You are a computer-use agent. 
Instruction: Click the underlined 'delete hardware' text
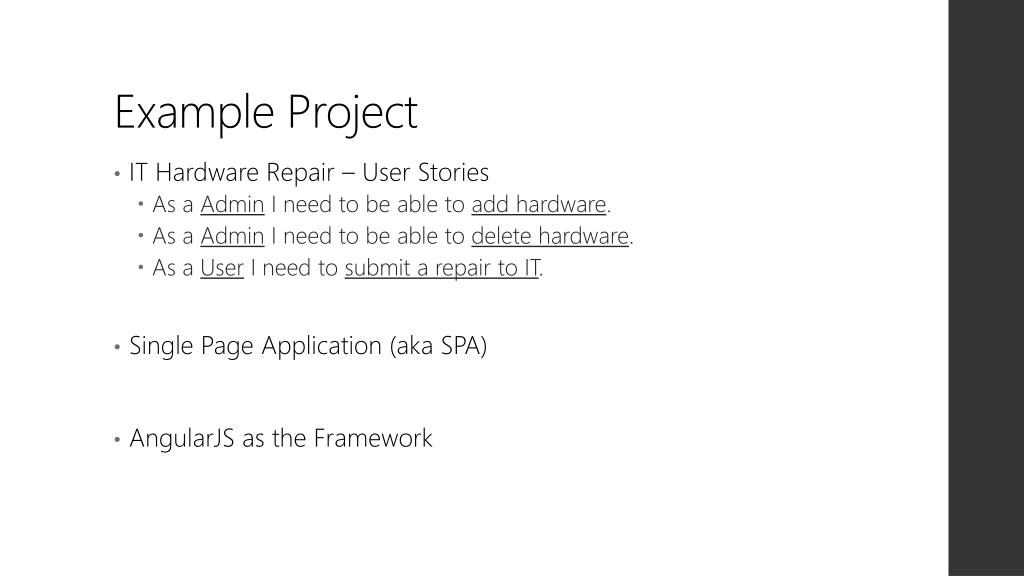click(550, 236)
